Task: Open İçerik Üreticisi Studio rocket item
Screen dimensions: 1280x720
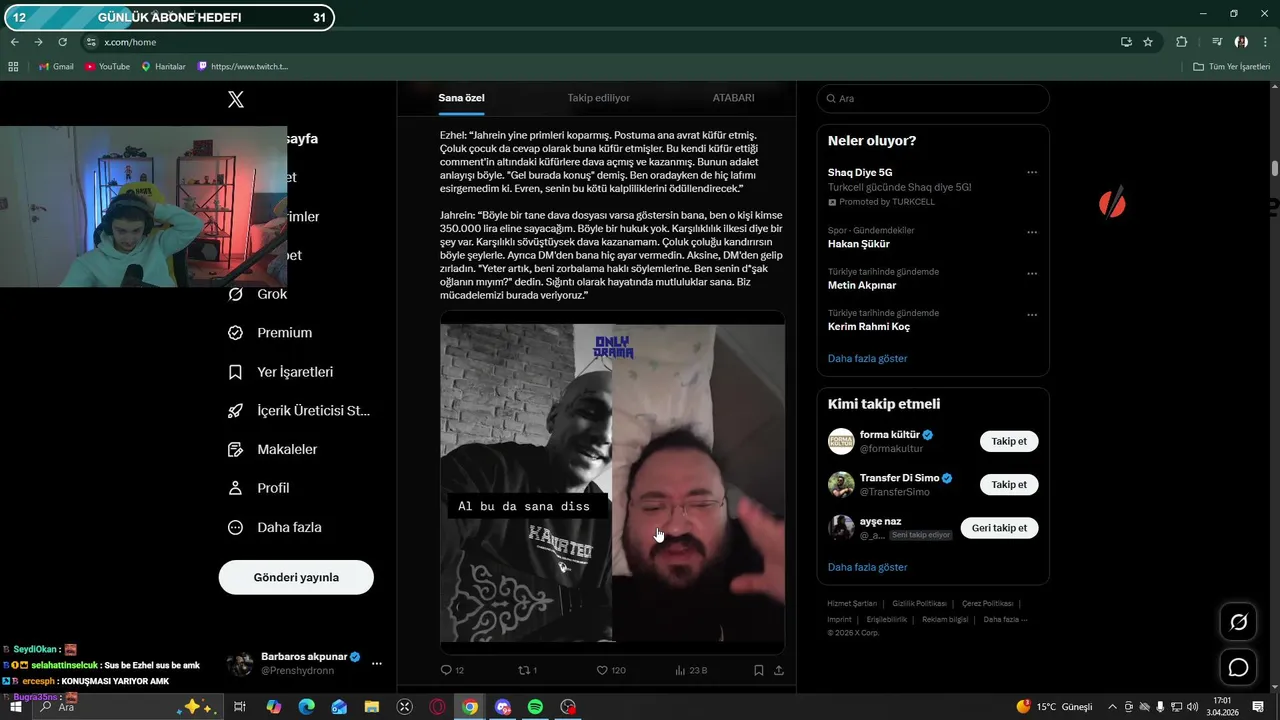Action: pos(299,410)
